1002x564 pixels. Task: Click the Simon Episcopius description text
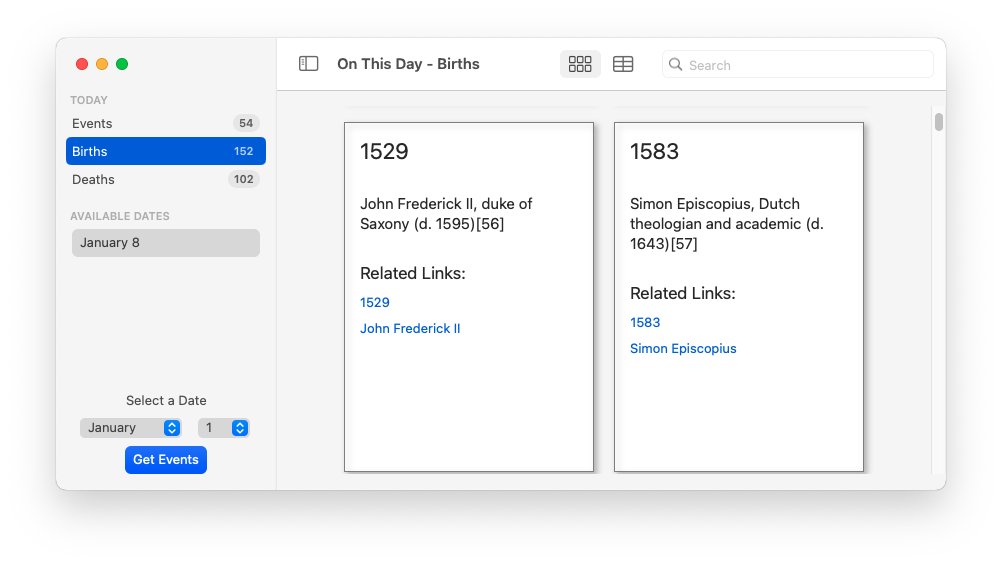tap(727, 224)
